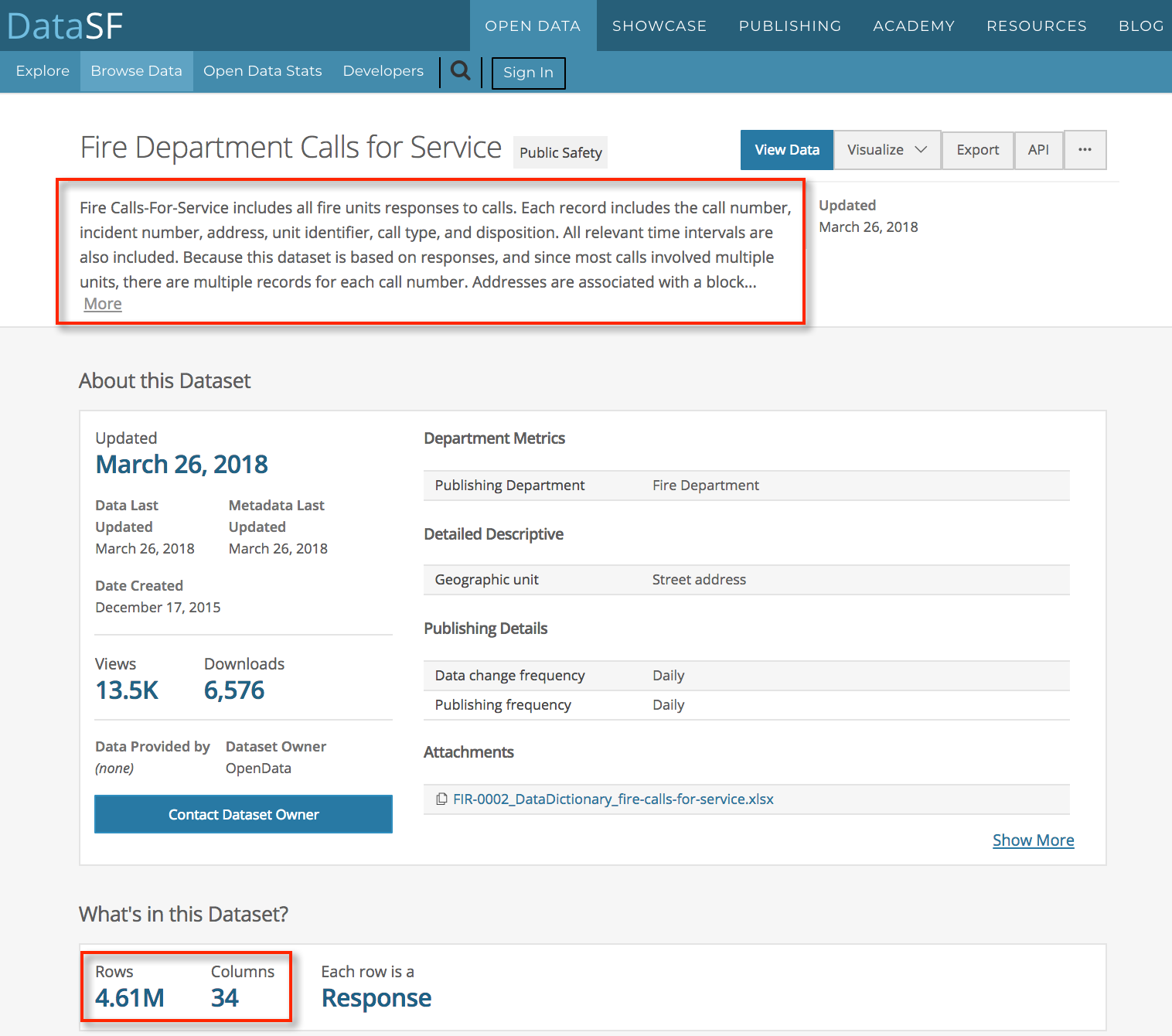This screenshot has width=1172, height=1036.
Task: Click the Attachments heading
Action: (468, 751)
